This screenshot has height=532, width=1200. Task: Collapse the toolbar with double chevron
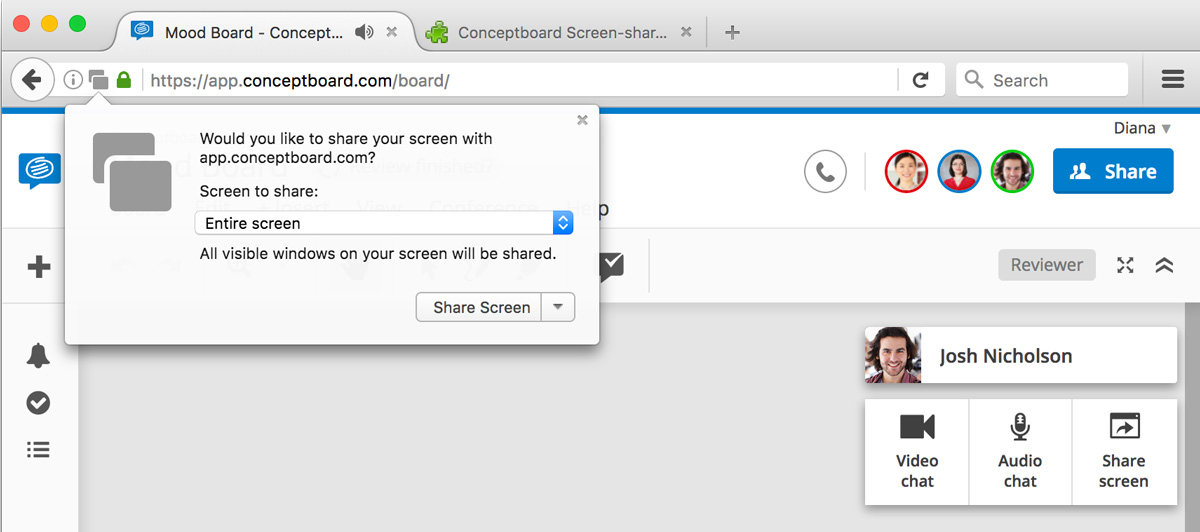coord(1164,265)
